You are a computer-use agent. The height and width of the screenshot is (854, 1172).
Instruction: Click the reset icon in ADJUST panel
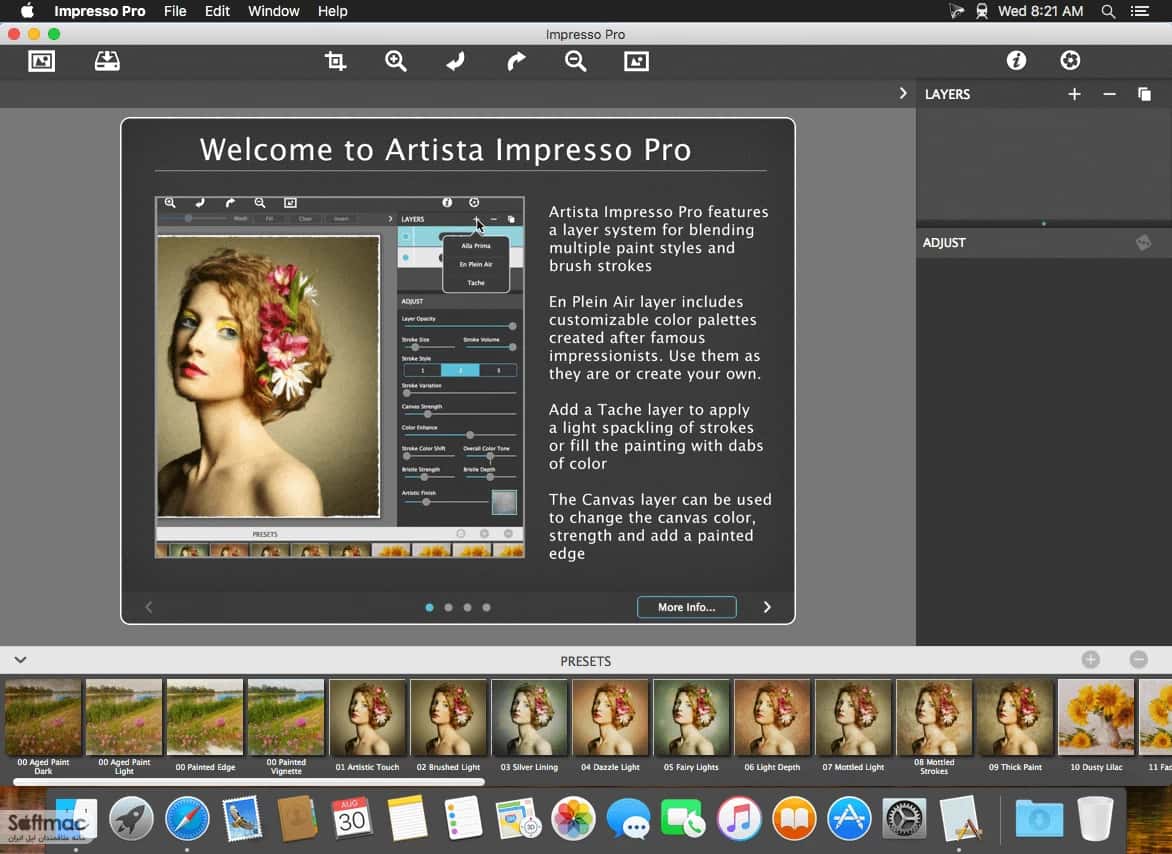1143,242
